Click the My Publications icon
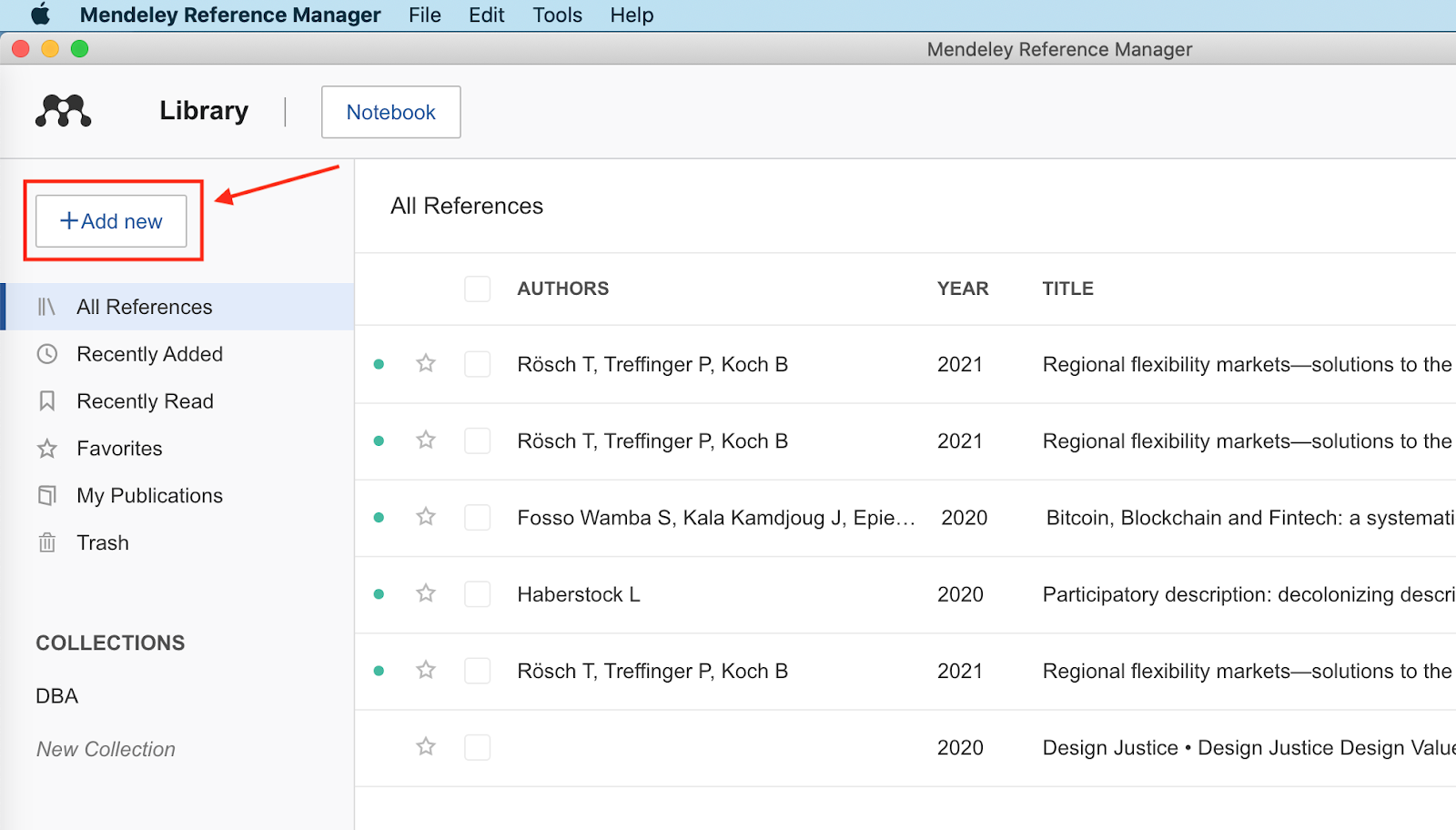The width and height of the screenshot is (1456, 830). 47,496
